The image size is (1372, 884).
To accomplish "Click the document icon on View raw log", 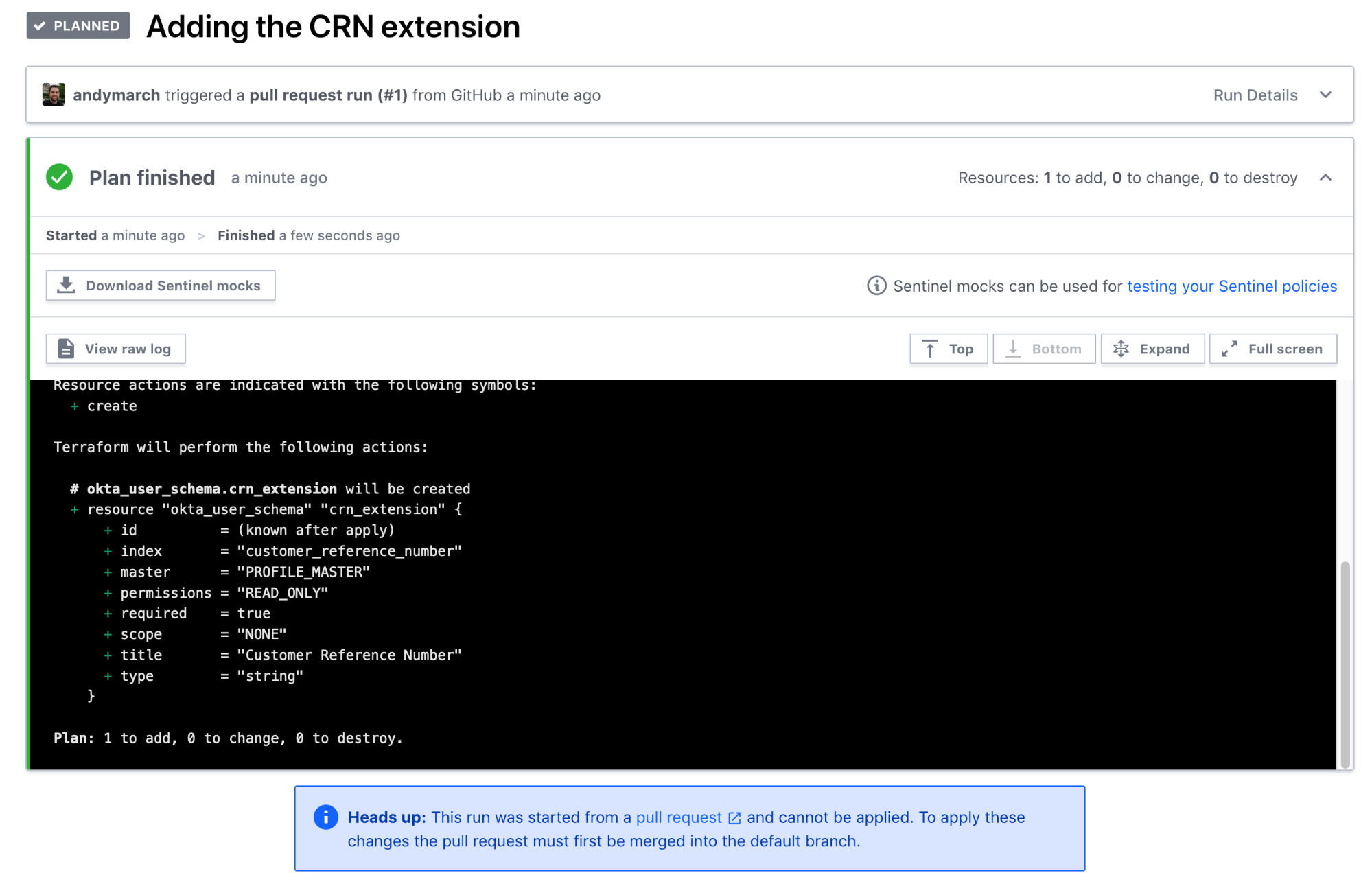I will pos(66,349).
